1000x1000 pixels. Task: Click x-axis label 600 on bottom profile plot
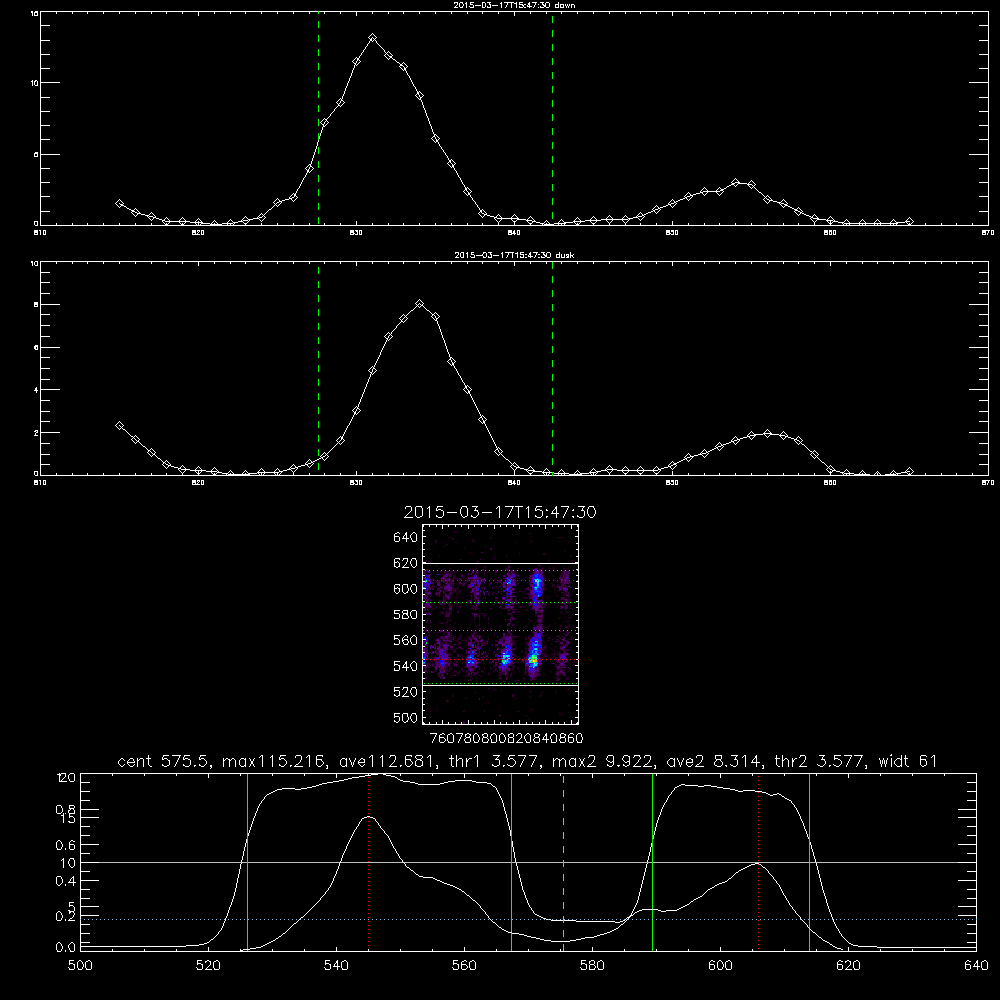coord(721,966)
